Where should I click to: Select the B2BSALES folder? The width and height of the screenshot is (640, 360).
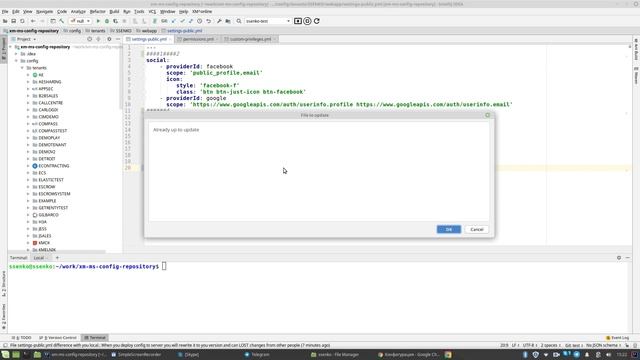pos(48,96)
